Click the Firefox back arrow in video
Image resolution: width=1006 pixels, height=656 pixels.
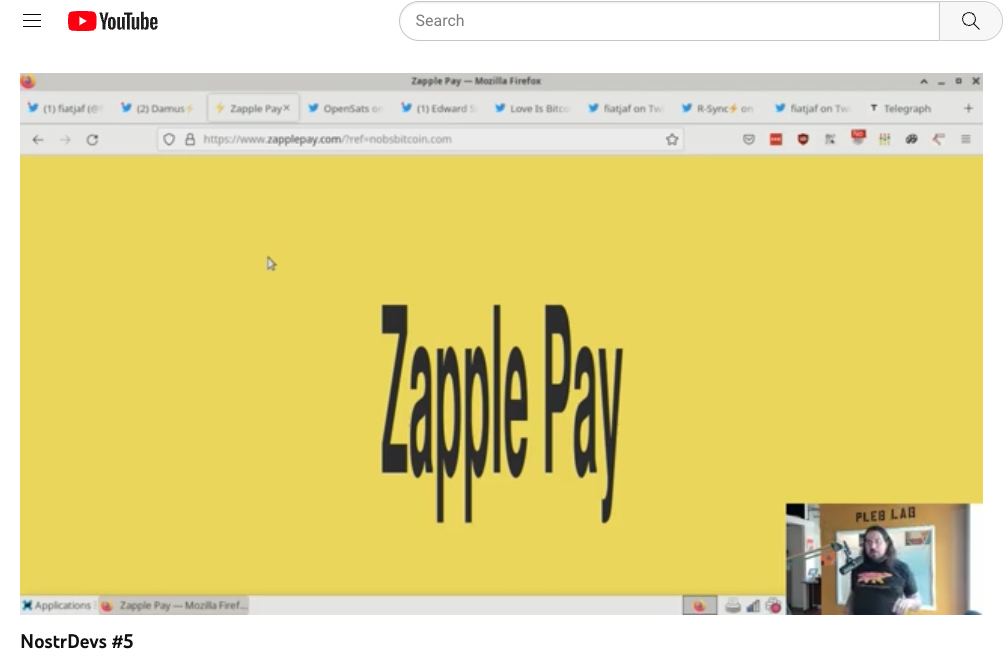coord(38,139)
